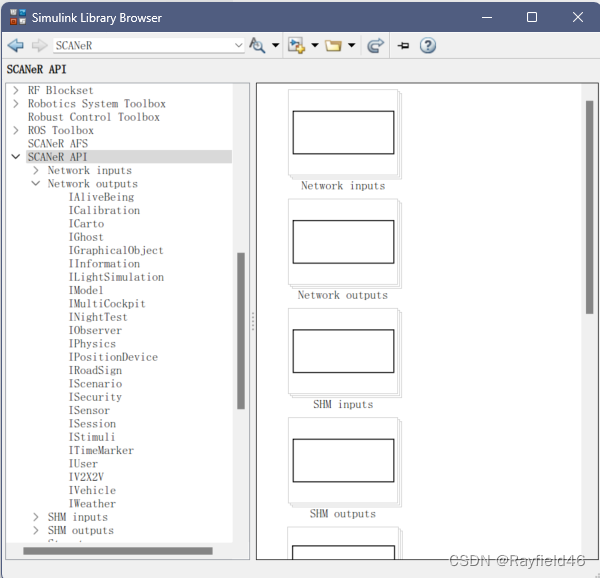Click the open folder icon
Screen dimensions: 600x578
click(x=333, y=46)
